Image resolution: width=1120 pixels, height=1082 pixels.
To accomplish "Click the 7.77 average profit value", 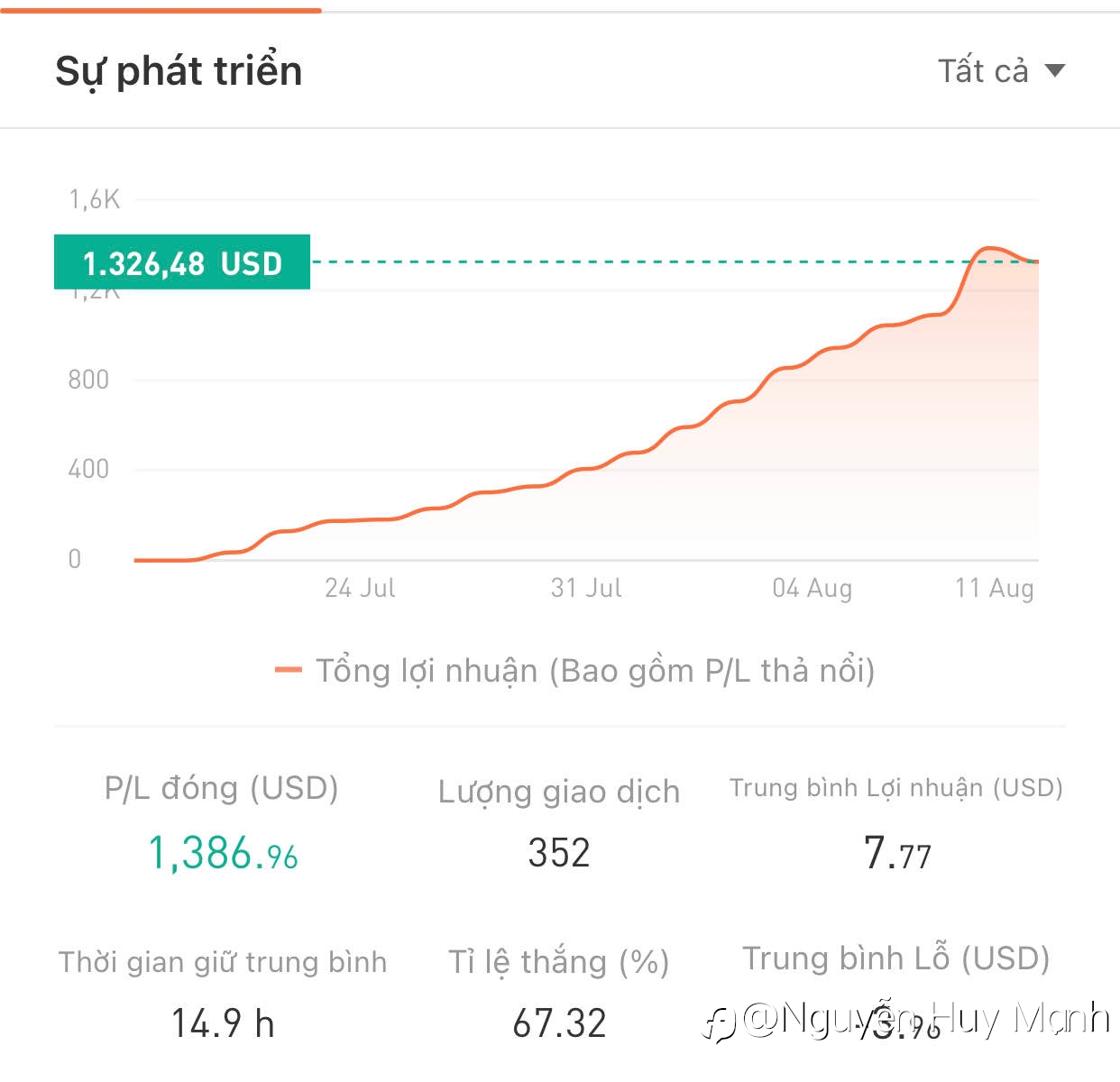I will pos(897,853).
